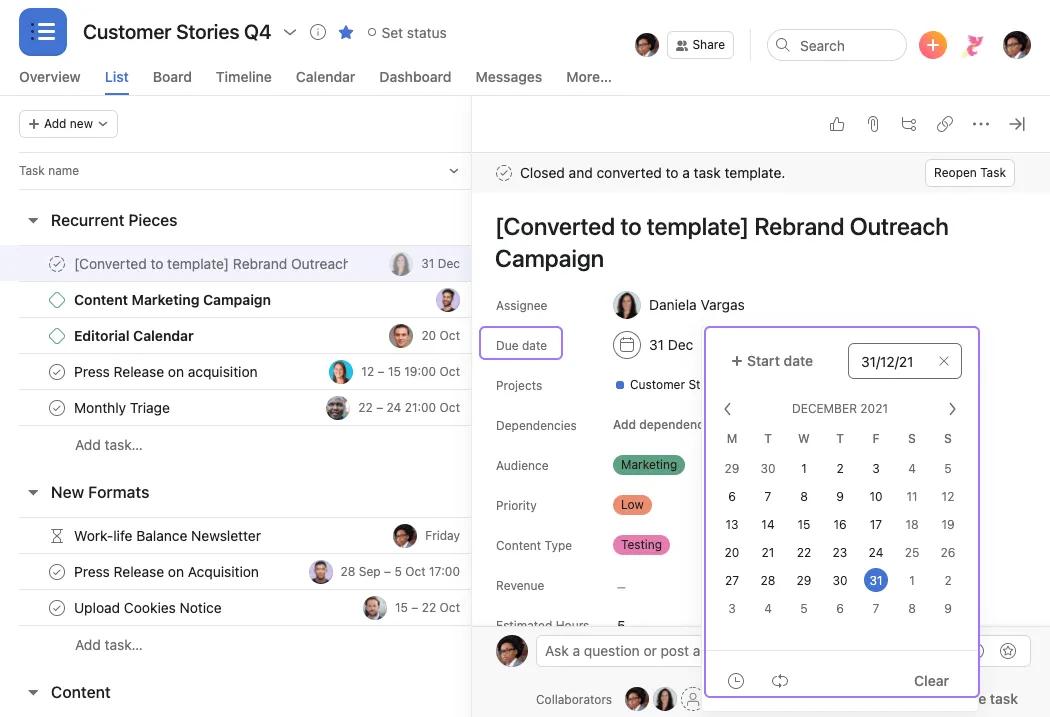Open the Calendar view

(325, 77)
